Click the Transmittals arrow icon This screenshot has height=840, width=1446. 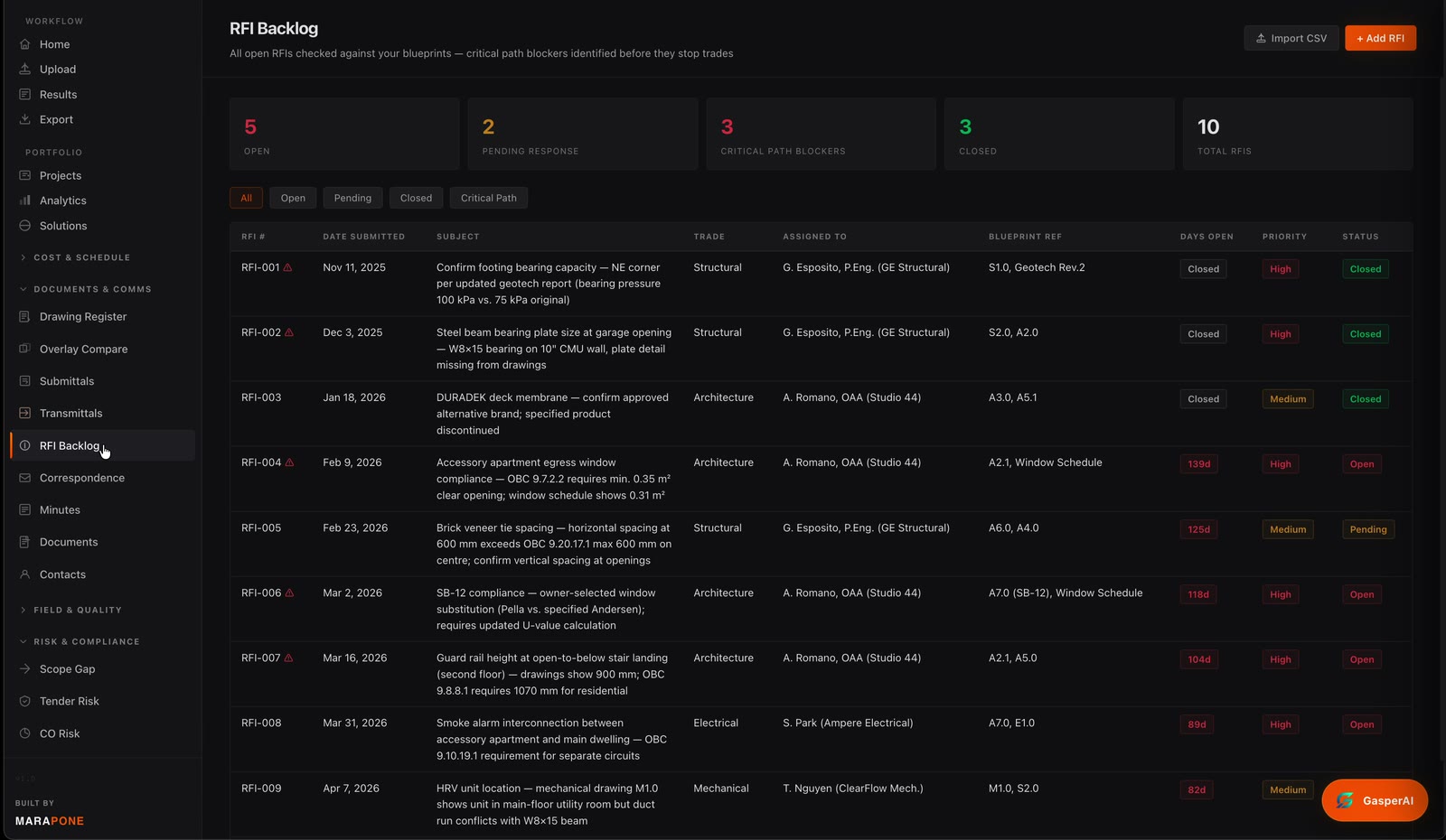click(x=25, y=413)
